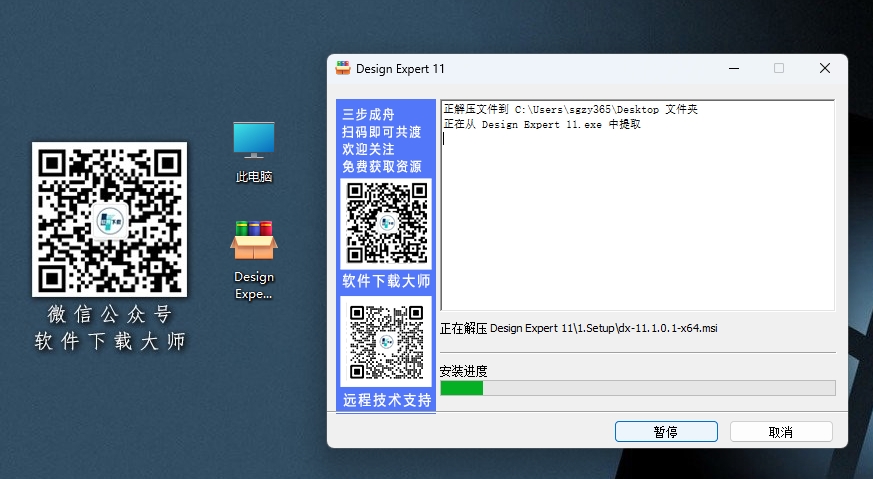Cancel extraction with the 取消 button
This screenshot has width=873, height=479.
[x=781, y=432]
